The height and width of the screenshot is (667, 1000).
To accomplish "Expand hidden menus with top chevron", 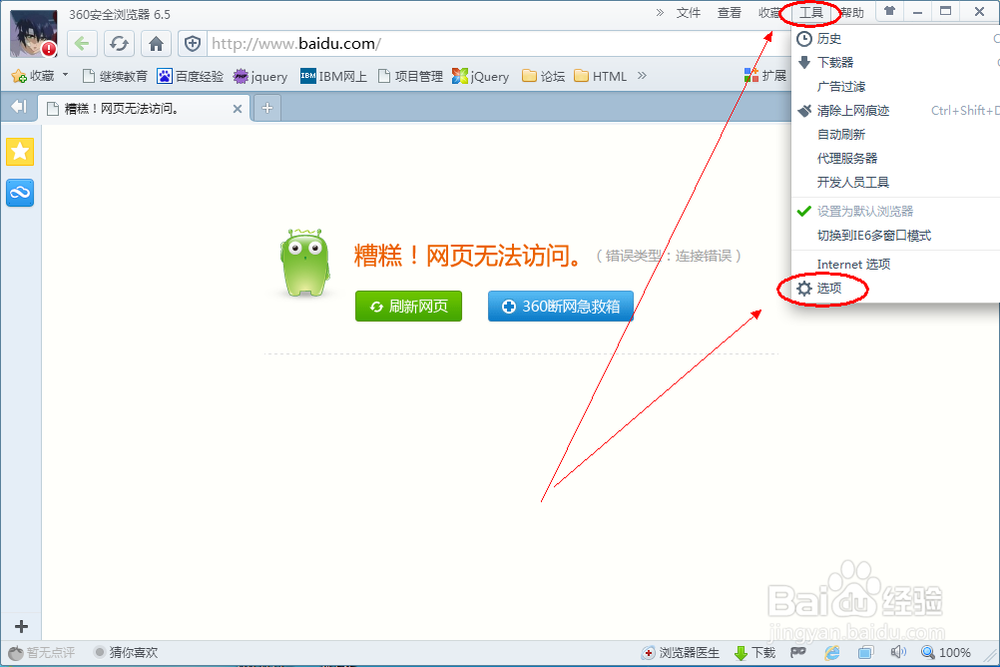I will [660, 13].
